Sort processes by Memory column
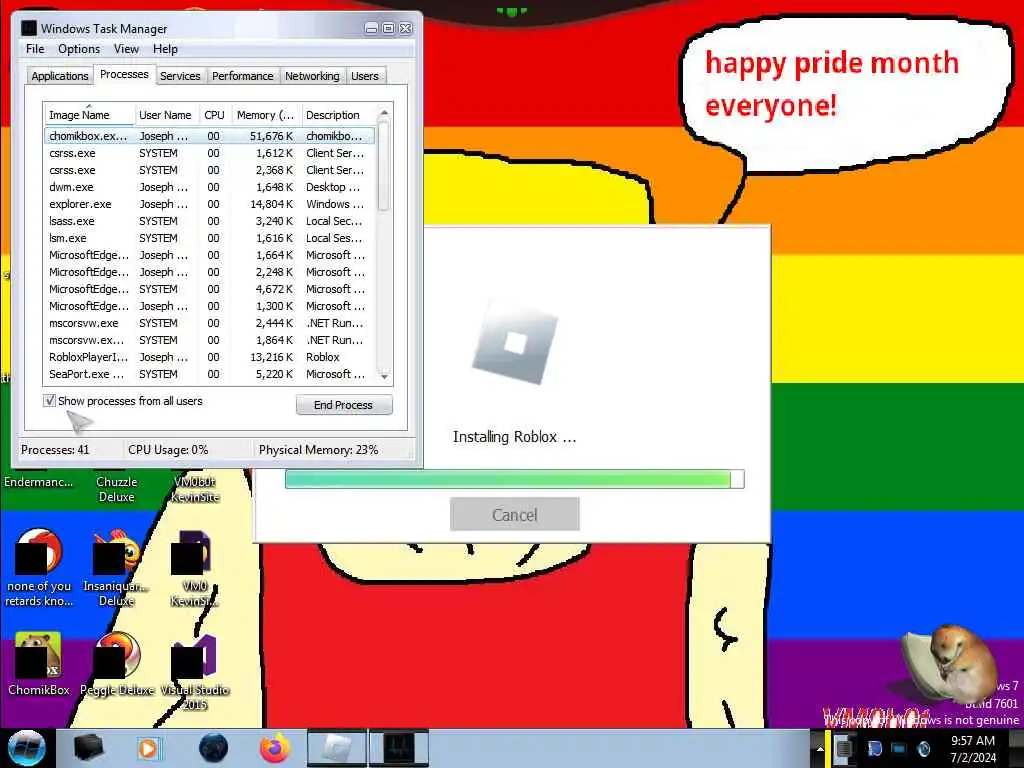Image resolution: width=1024 pixels, height=768 pixels. coord(265,115)
